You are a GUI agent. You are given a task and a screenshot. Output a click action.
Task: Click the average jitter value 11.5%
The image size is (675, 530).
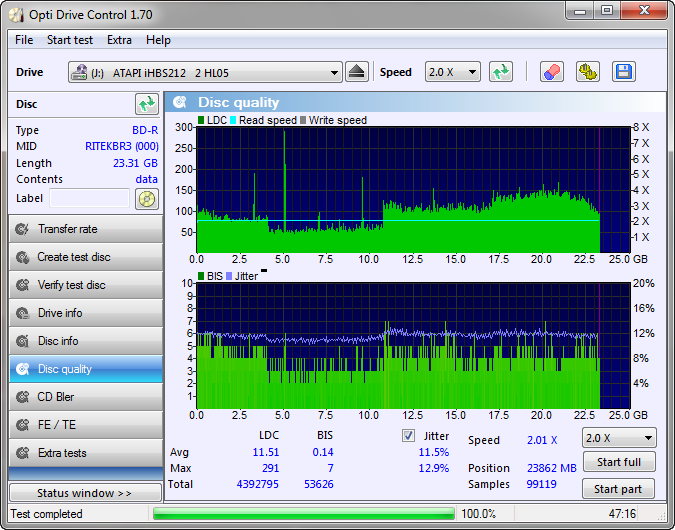click(x=433, y=452)
